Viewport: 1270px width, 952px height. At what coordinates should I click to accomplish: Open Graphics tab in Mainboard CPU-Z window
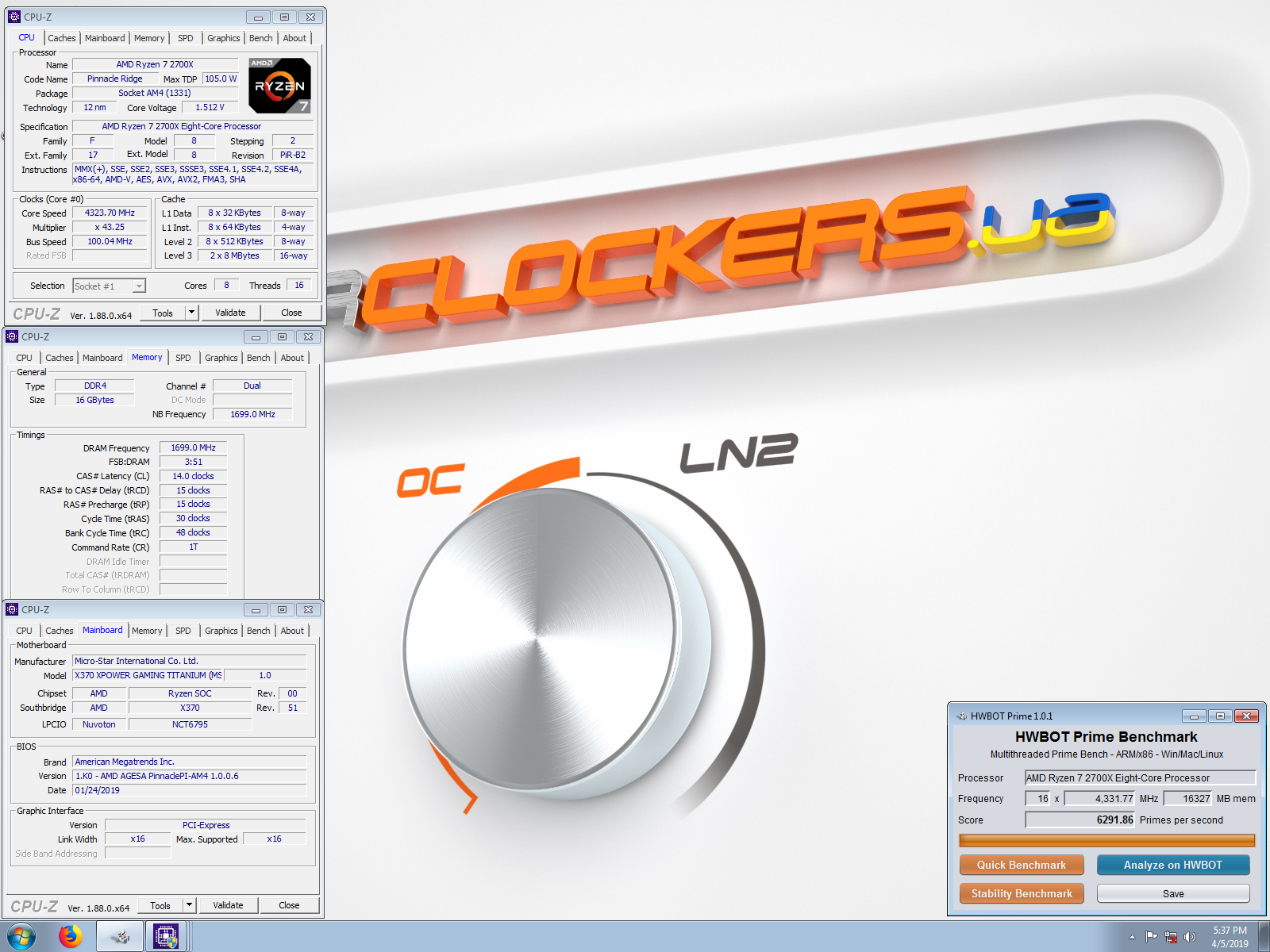tap(221, 631)
